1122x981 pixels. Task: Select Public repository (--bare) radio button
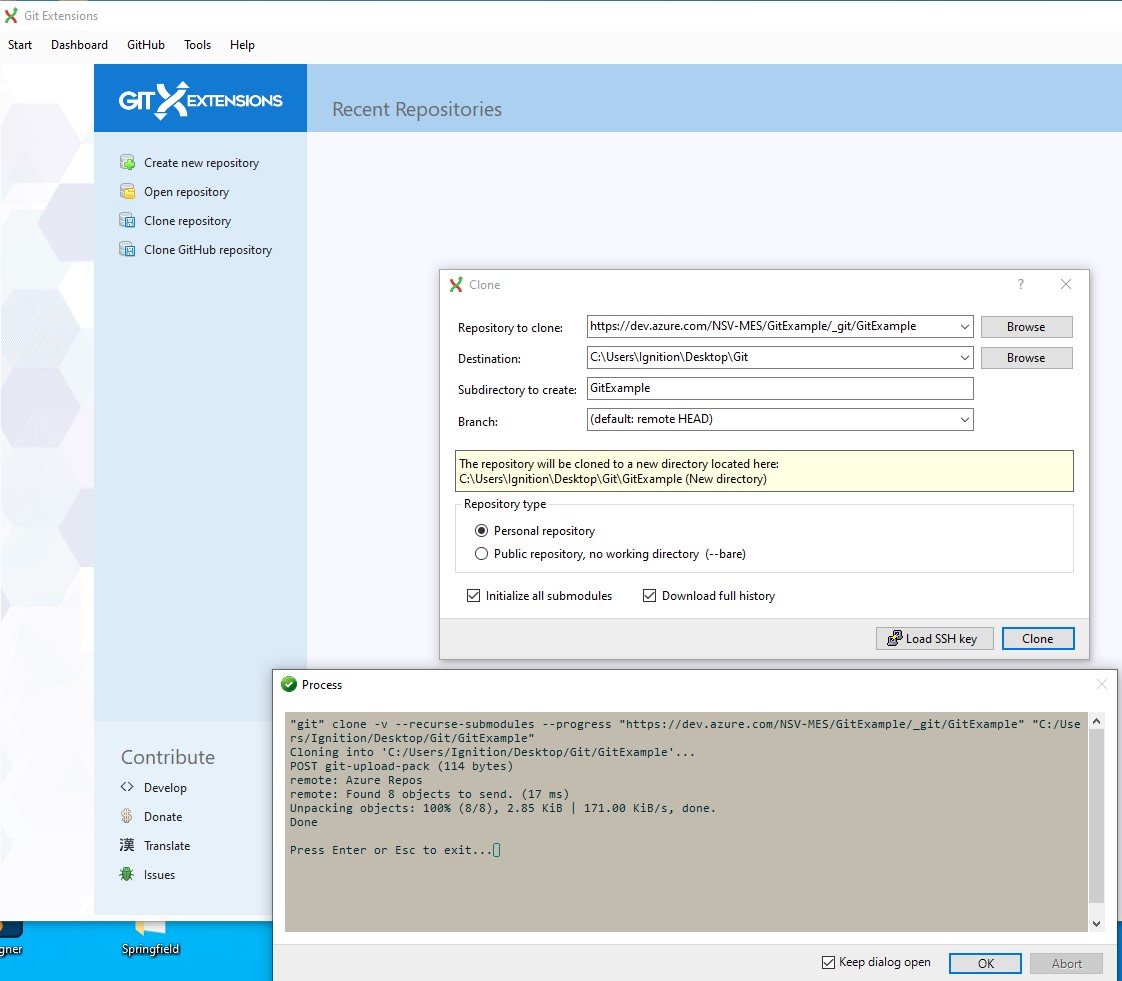point(482,554)
